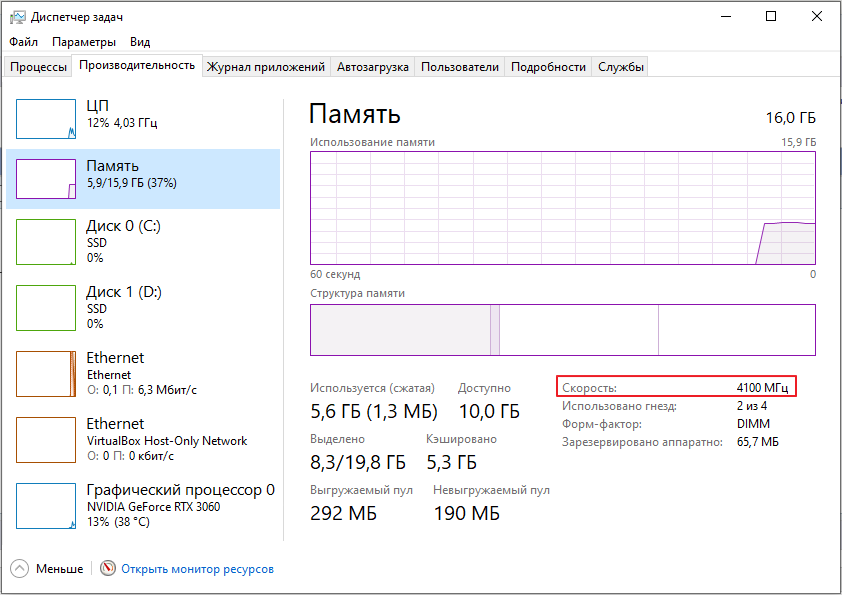Viewport: 842px width, 595px height.
Task: Switch to the Процессы tab
Action: 39,67
